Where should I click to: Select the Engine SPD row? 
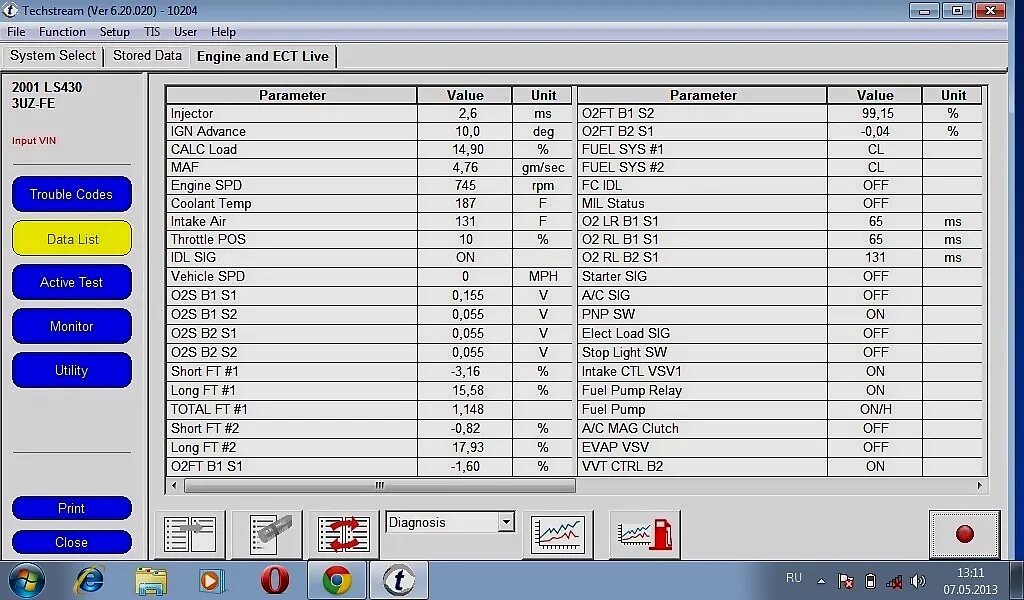pos(369,185)
